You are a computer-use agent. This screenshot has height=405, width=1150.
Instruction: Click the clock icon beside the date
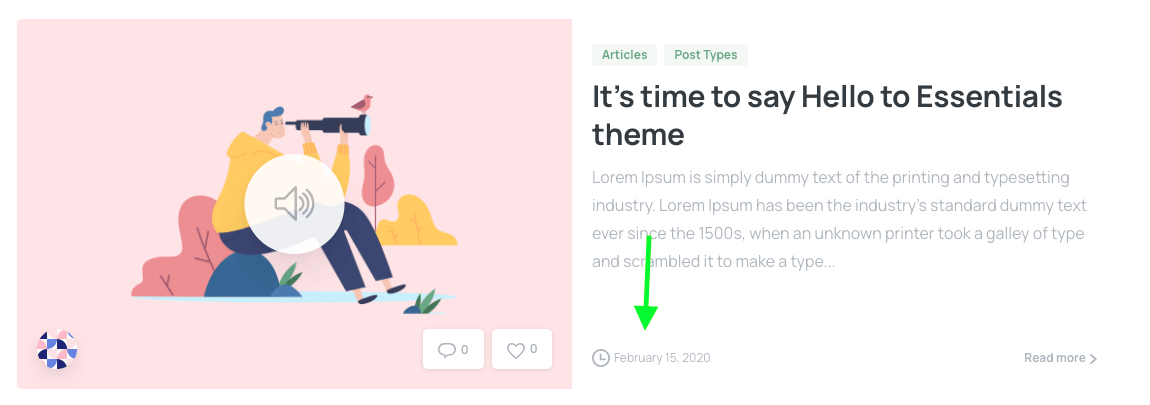(601, 358)
